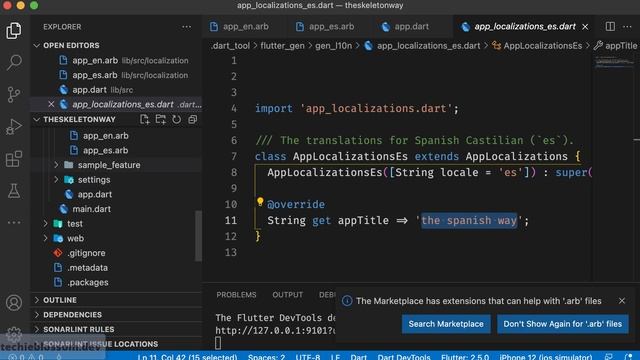This screenshot has width=640, height=360.
Task: Open the OUTPUT panel tab
Action: pos(288,295)
